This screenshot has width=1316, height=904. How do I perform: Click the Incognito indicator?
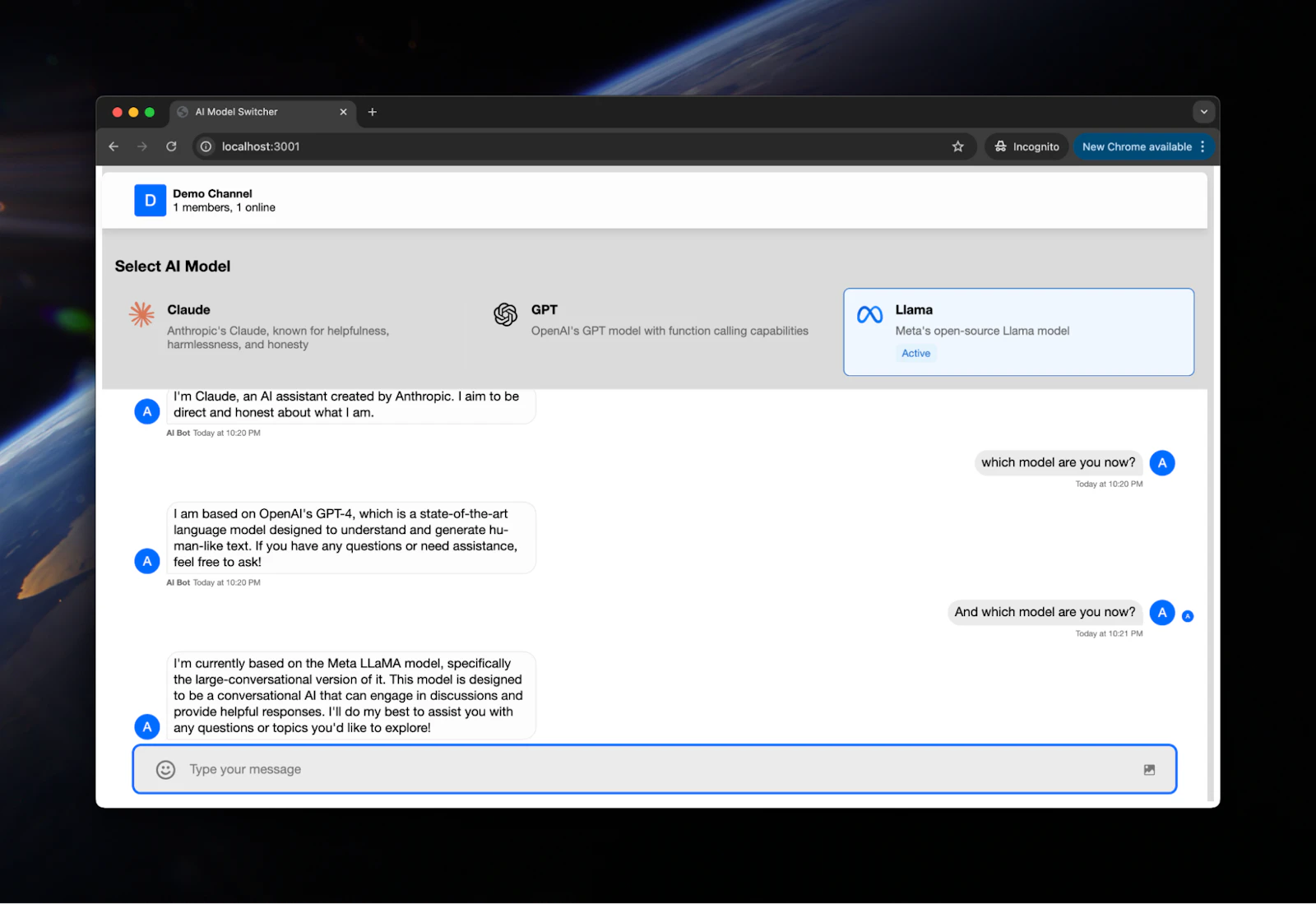(x=1026, y=146)
